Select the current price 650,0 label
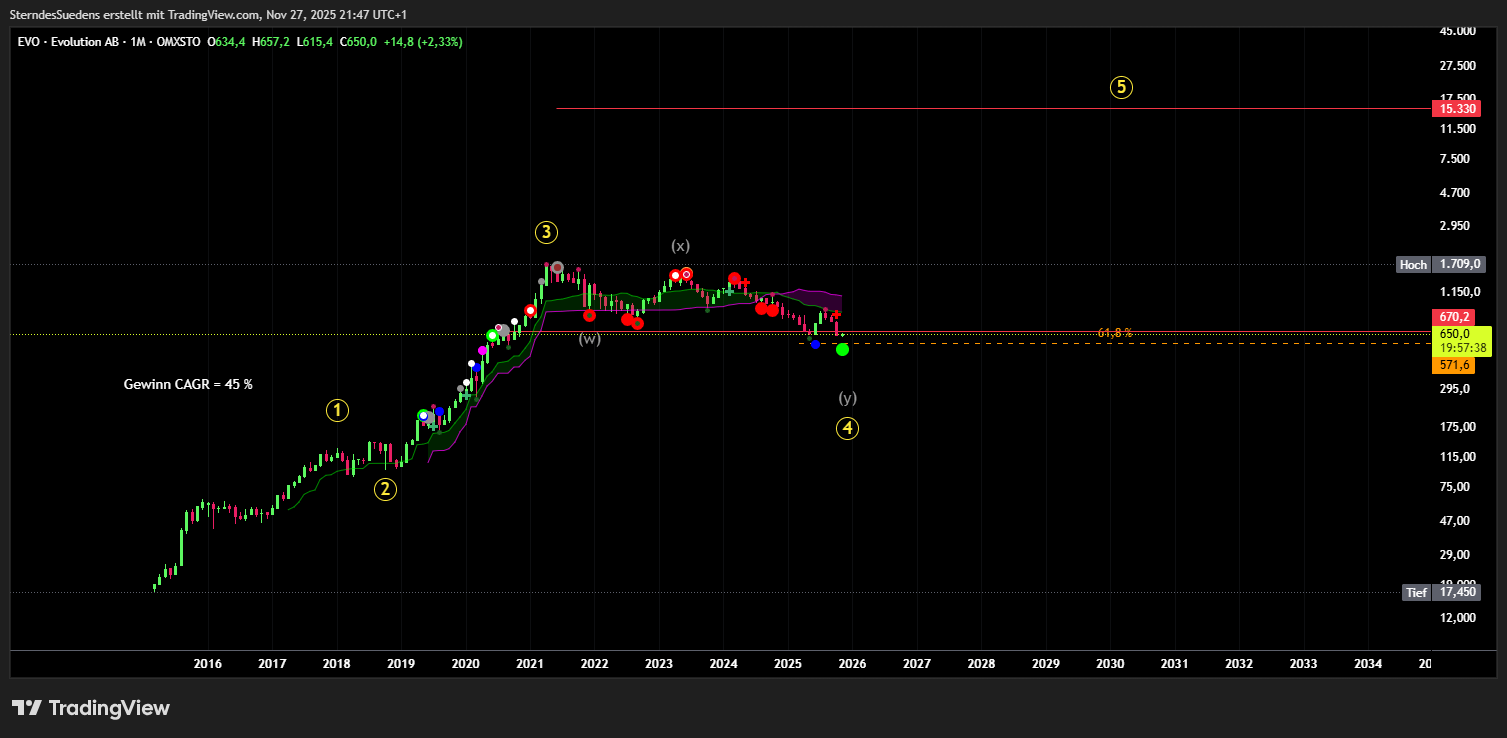The width and height of the screenshot is (1507, 738). pyautogui.click(x=1455, y=334)
